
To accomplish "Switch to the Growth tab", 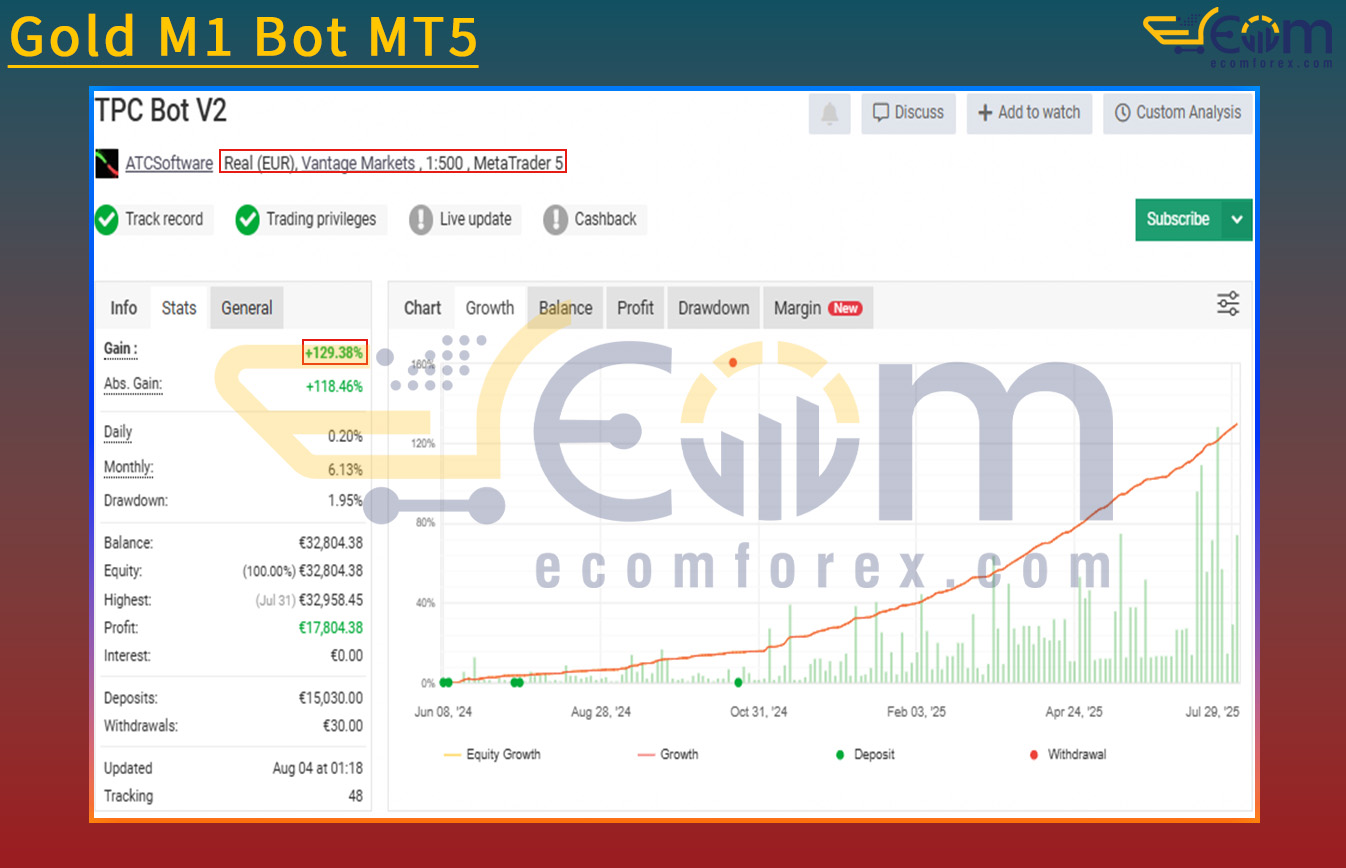I will 490,308.
